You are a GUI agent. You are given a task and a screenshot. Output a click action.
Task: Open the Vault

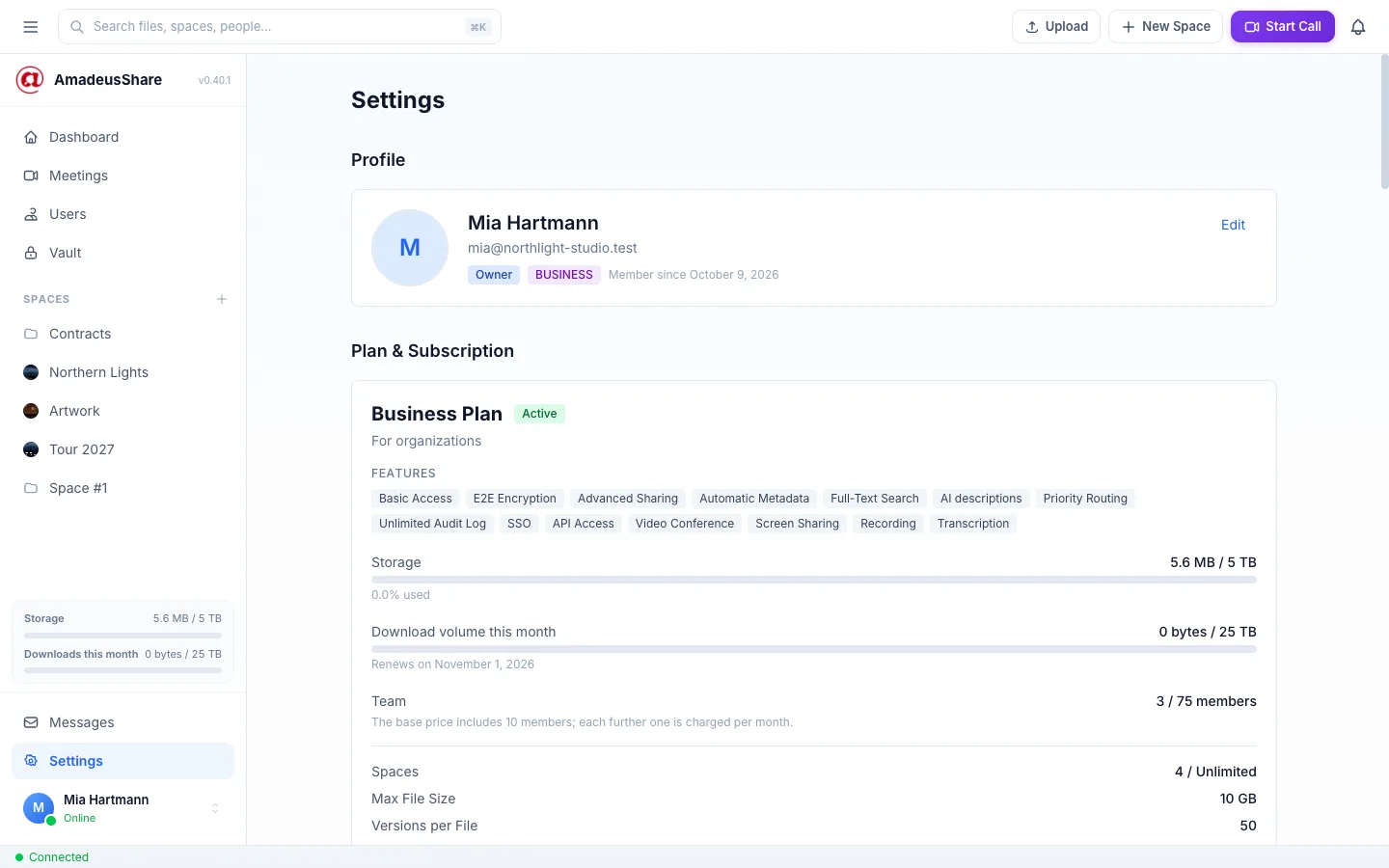point(123,253)
